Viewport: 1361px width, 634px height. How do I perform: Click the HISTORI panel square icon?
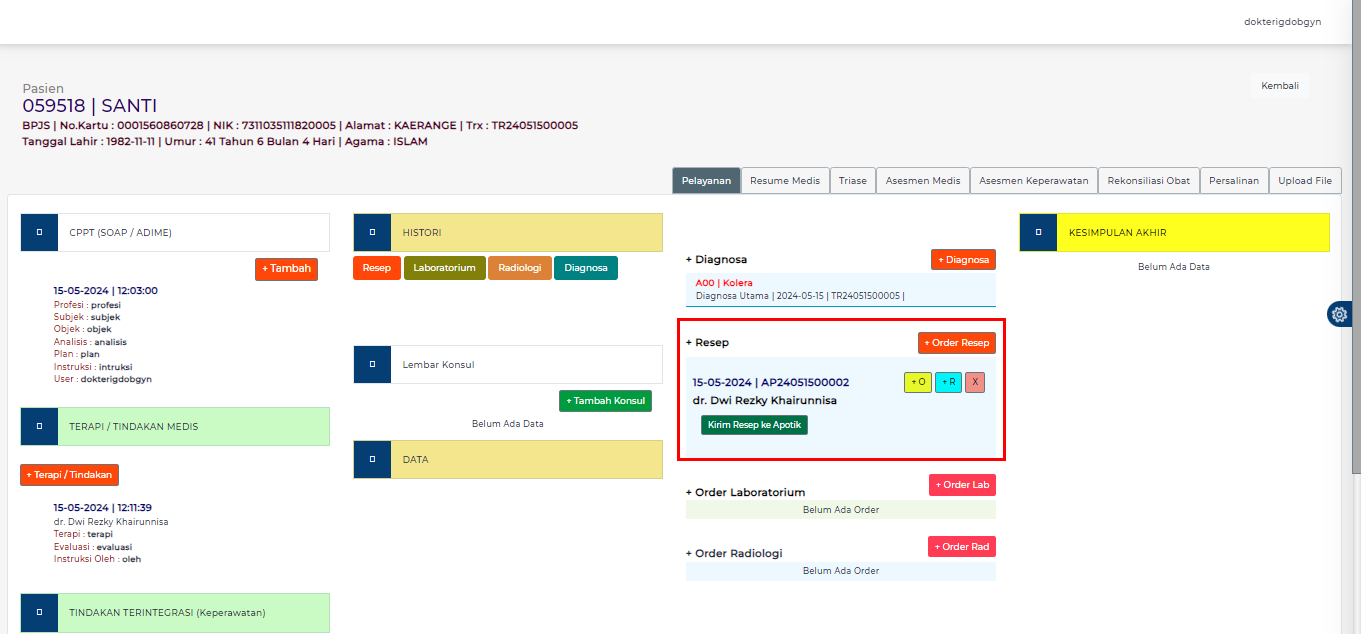pos(372,232)
